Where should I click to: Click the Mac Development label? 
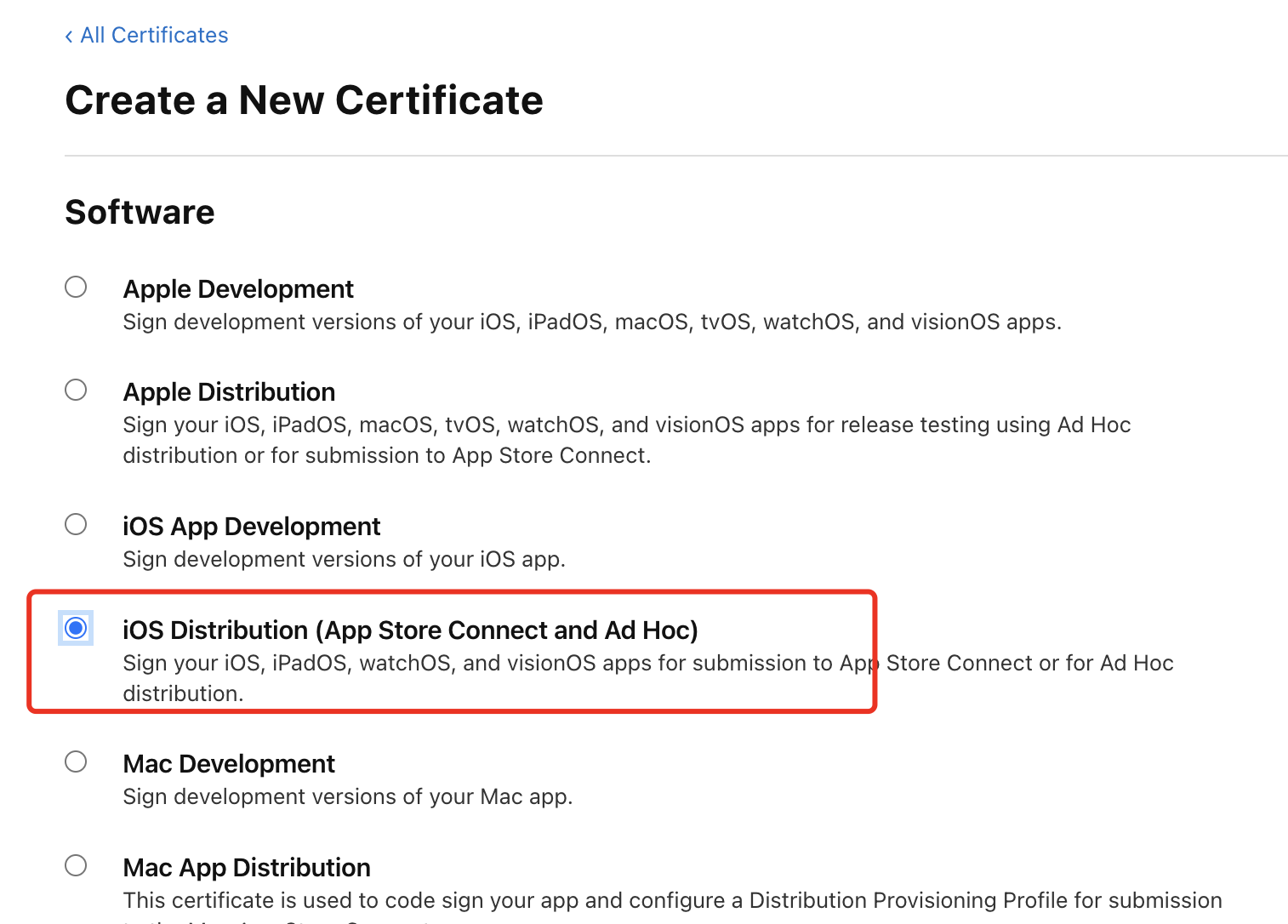click(229, 764)
